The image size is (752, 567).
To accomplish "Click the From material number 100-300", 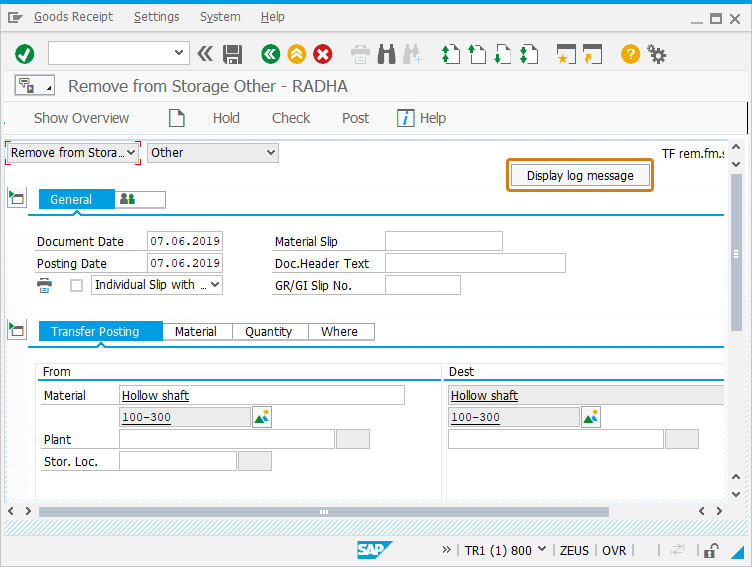I will click(185, 417).
